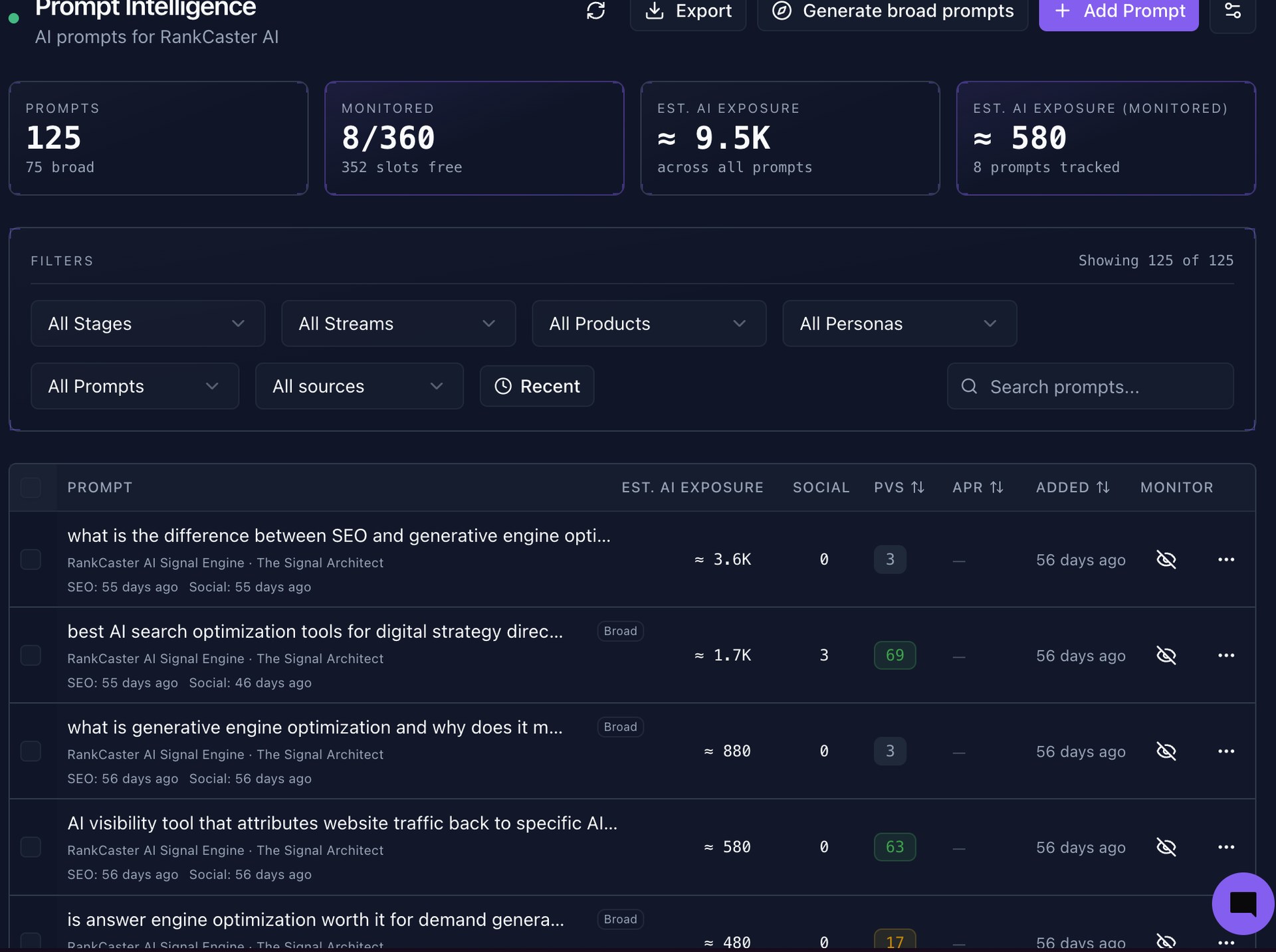The image size is (1276, 952).
Task: Click the refresh icon beside Export
Action: [595, 11]
